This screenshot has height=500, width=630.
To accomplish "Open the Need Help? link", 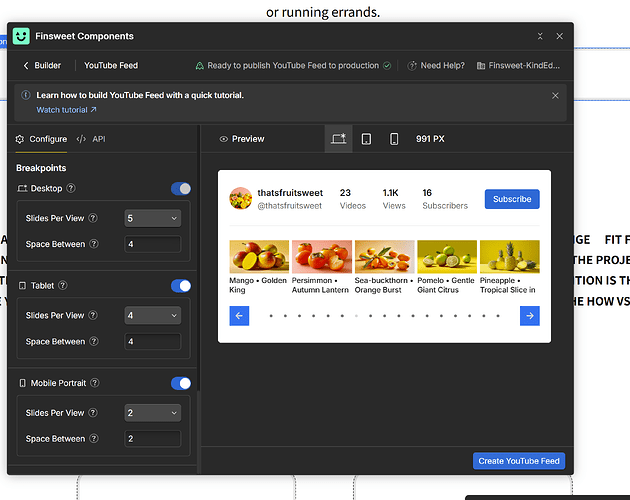I will click(x=436, y=66).
